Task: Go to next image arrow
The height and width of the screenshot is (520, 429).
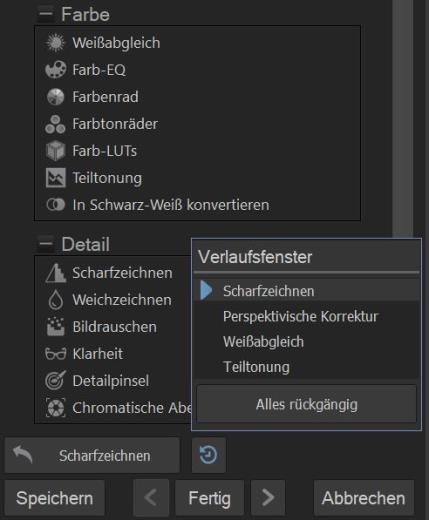Action: 268,498
